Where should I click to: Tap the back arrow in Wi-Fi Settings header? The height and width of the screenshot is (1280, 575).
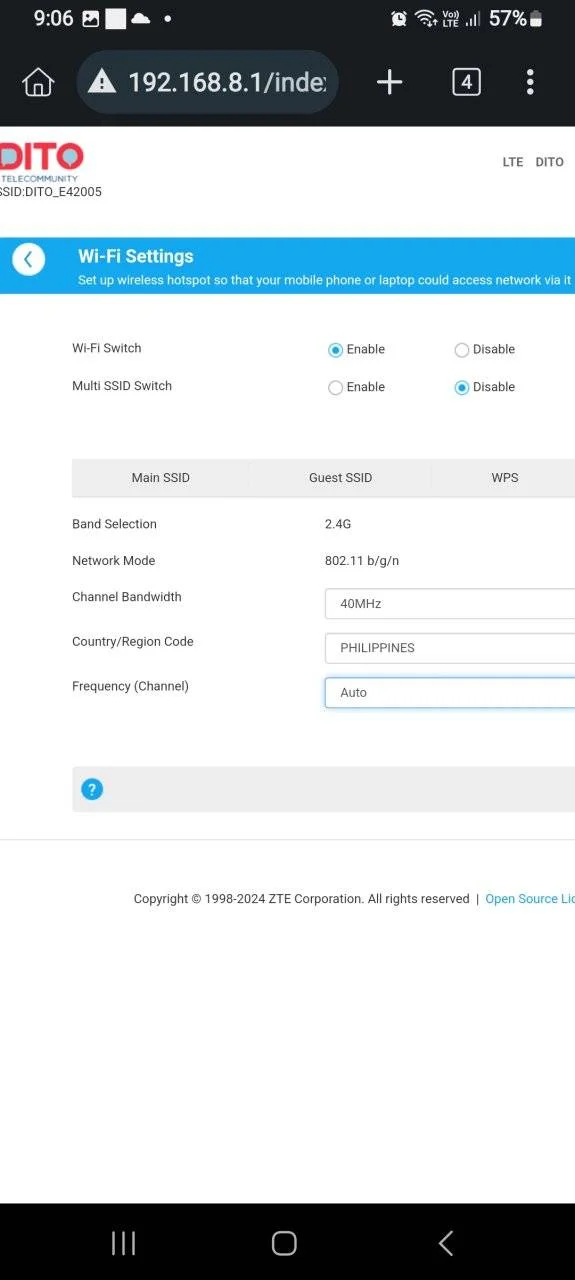[x=28, y=260]
